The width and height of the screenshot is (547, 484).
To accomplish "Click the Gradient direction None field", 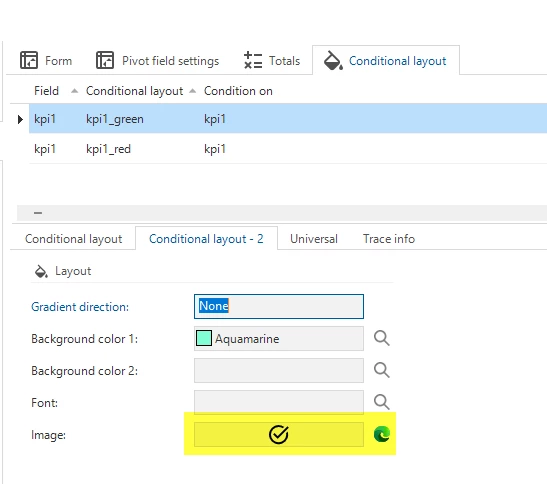I will (x=279, y=306).
